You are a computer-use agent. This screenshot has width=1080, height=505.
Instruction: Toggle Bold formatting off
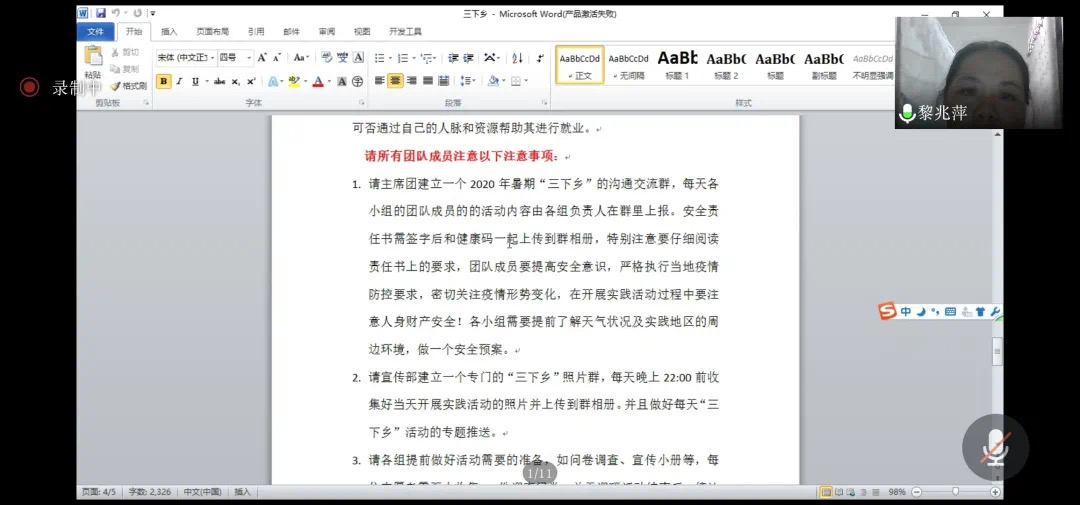(x=163, y=82)
